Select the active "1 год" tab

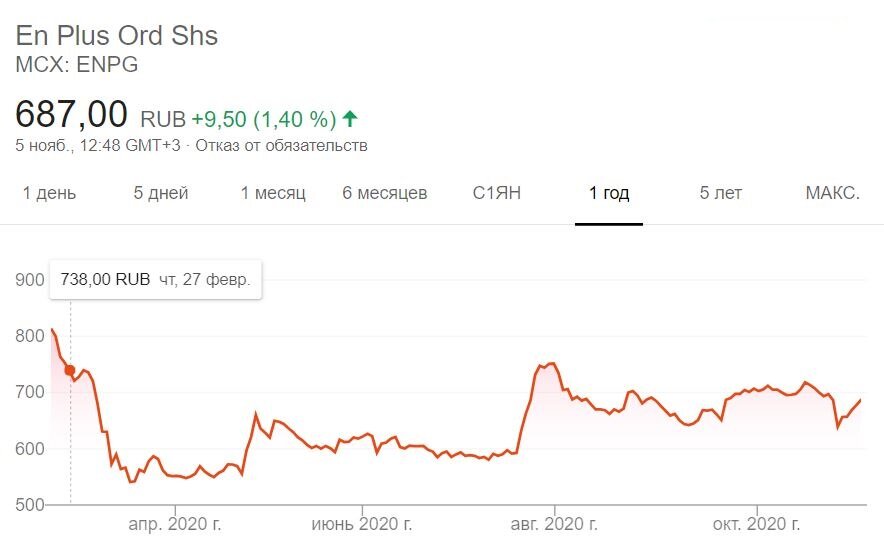pos(609,193)
